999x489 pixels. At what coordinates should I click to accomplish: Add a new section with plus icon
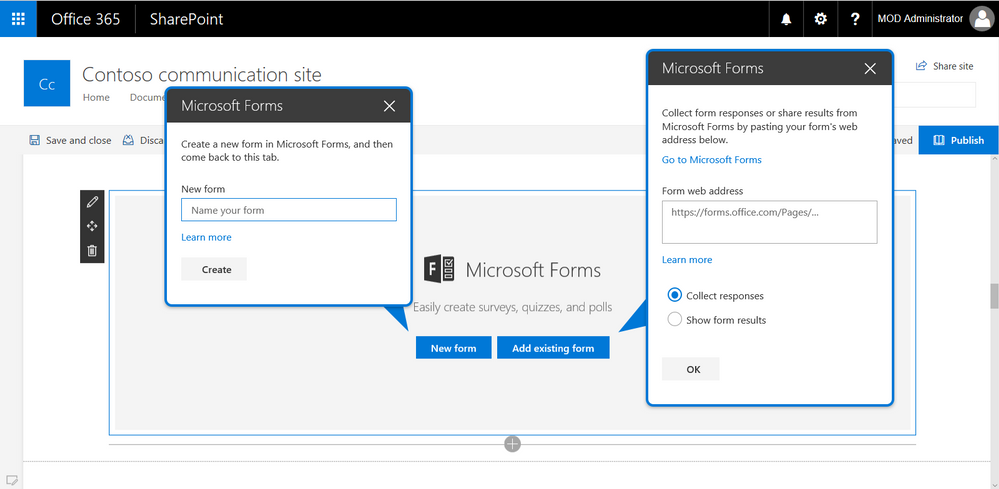(x=512, y=444)
